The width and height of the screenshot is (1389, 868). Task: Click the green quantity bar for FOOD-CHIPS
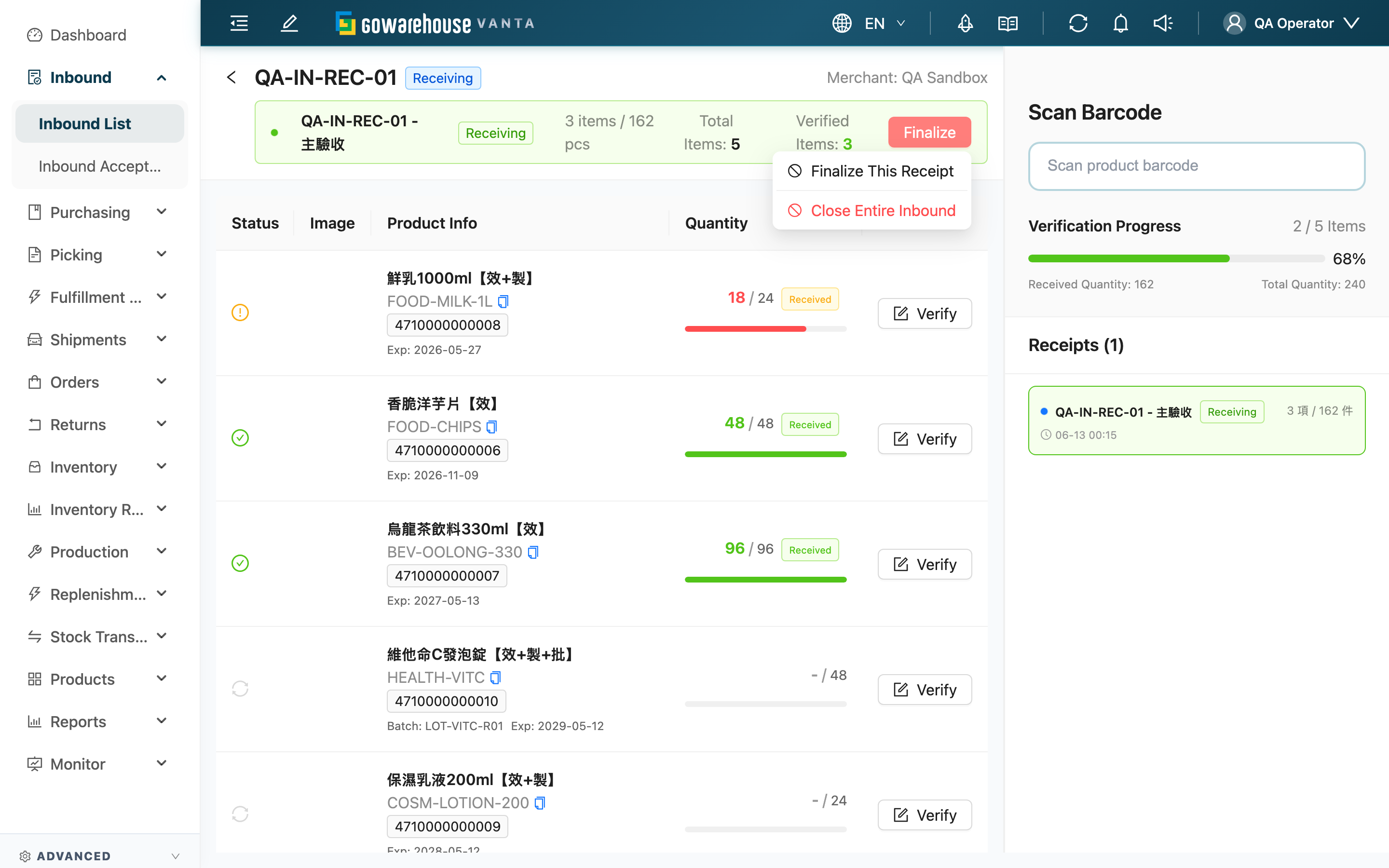[x=766, y=455]
